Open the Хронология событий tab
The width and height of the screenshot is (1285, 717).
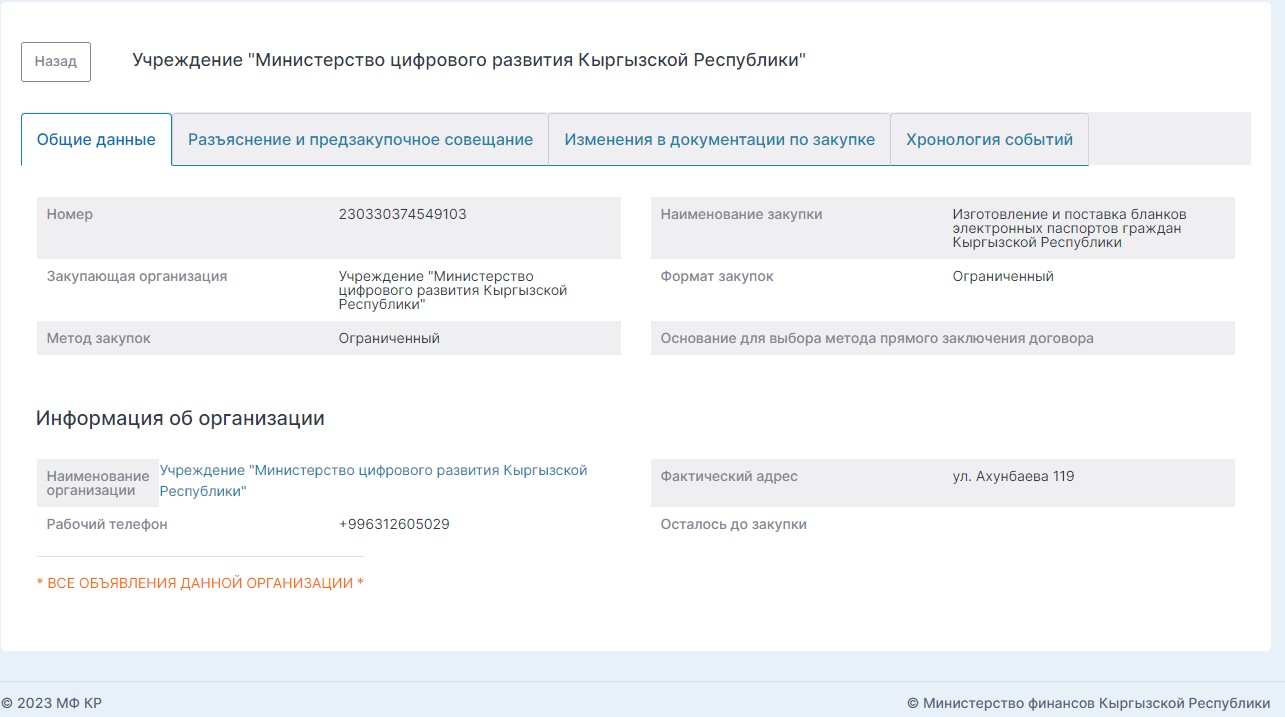(x=989, y=140)
